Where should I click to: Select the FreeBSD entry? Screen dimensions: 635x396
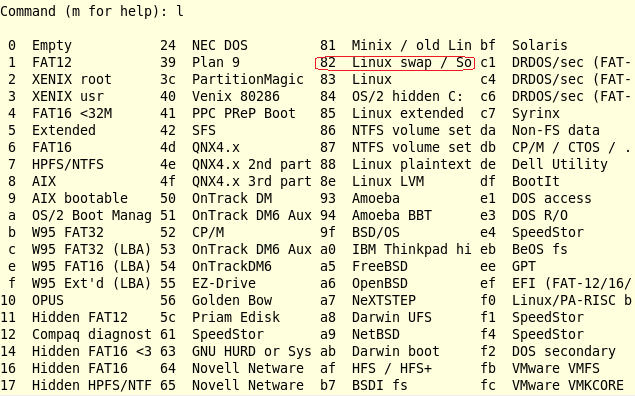(x=364, y=266)
